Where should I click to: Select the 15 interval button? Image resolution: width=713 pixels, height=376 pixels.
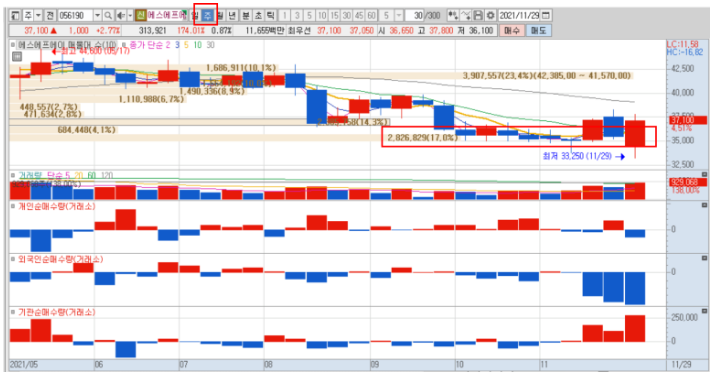(334, 15)
